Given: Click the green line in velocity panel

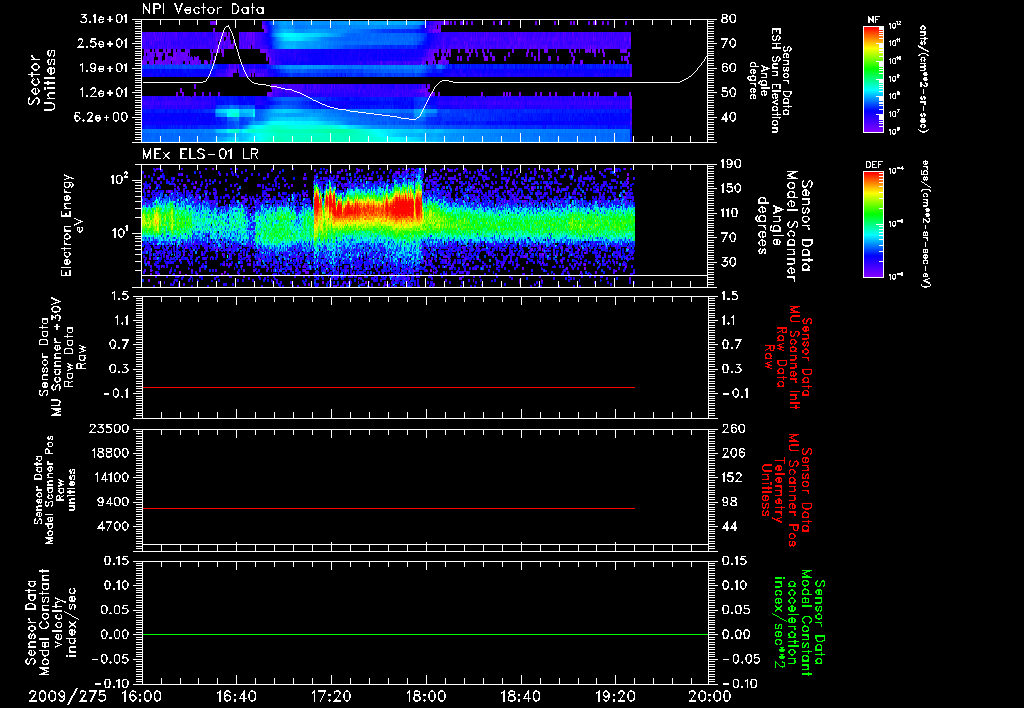Looking at the screenshot, I should pyautogui.click(x=425, y=634).
